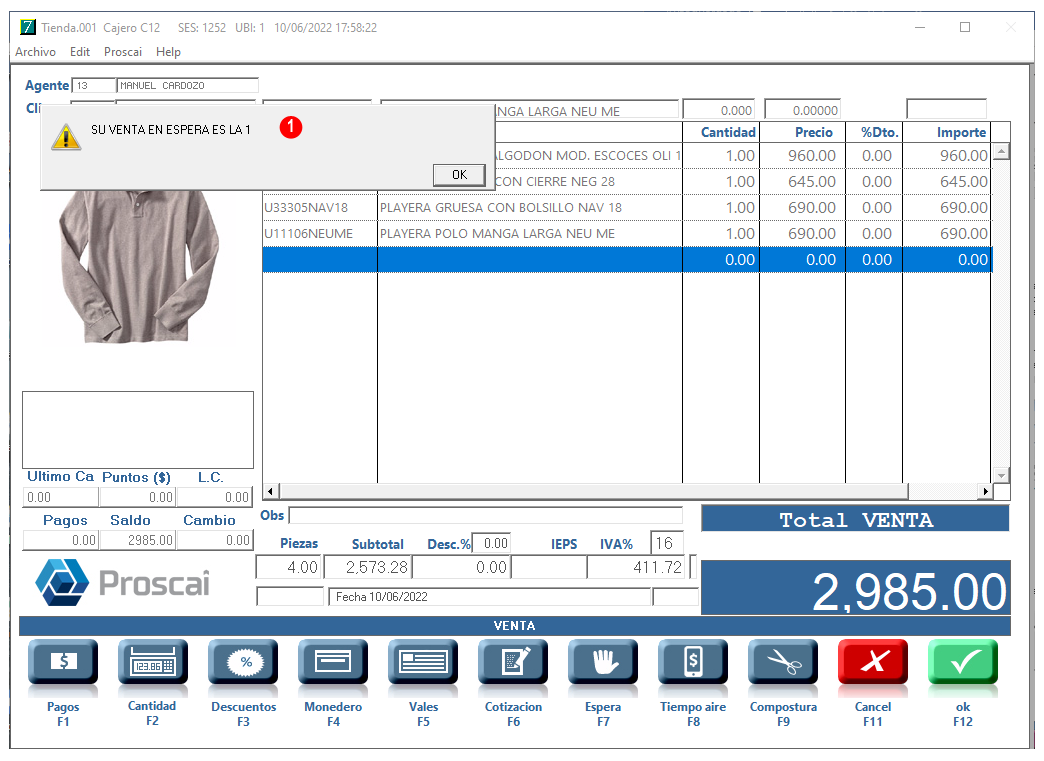Click the Fecha 10/06/2022 field
This screenshot has height=761, width=1044.
click(x=489, y=597)
